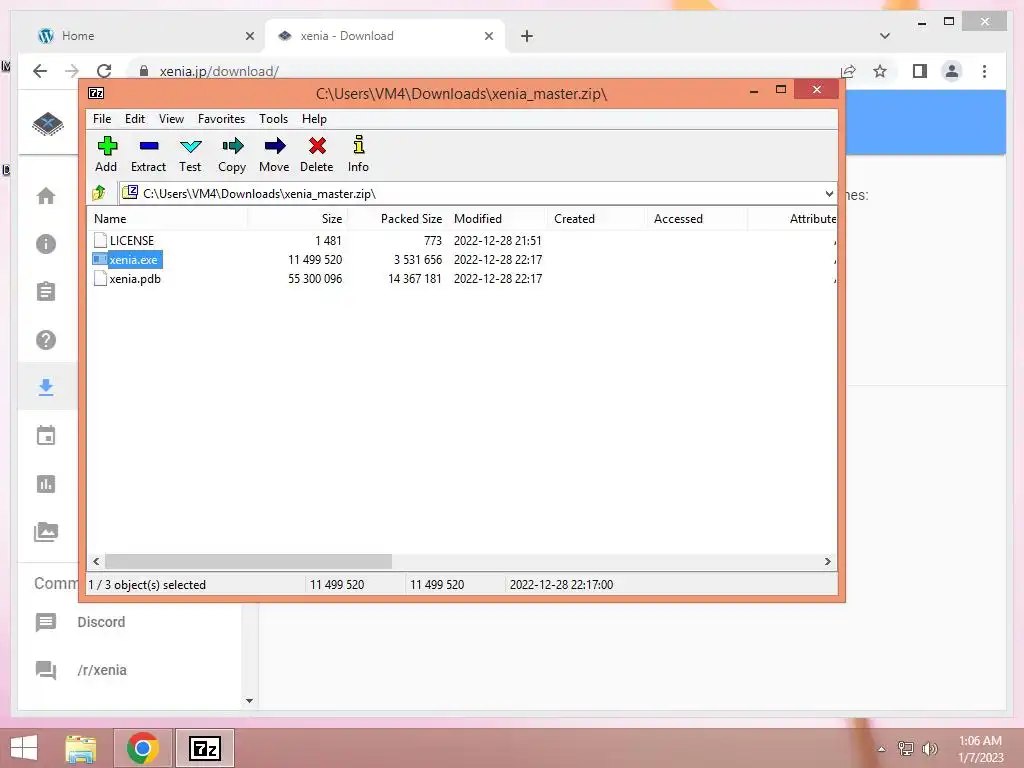The width and height of the screenshot is (1024, 768).
Task: Open a new Chrome tab
Action: [x=526, y=36]
